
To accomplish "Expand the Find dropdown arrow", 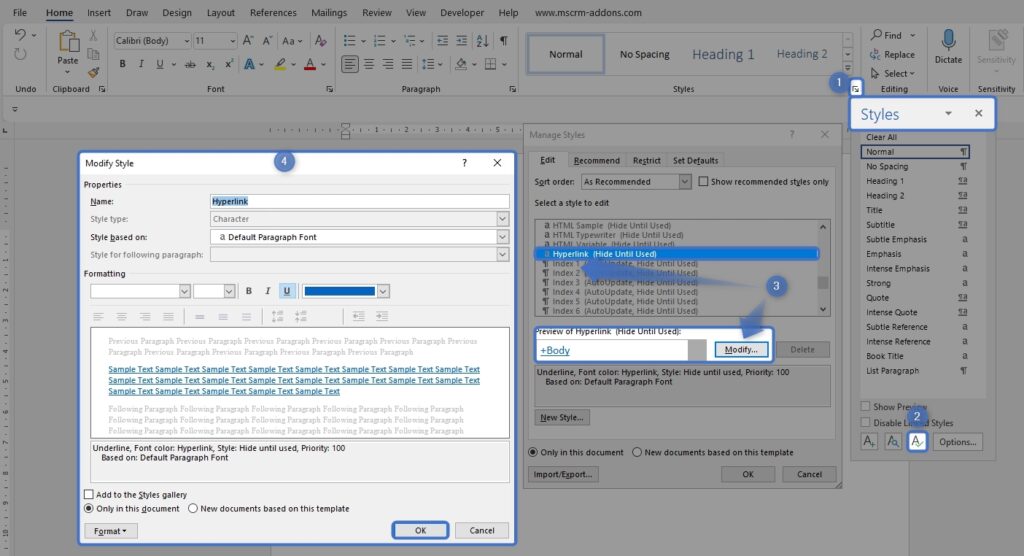I will (912, 35).
